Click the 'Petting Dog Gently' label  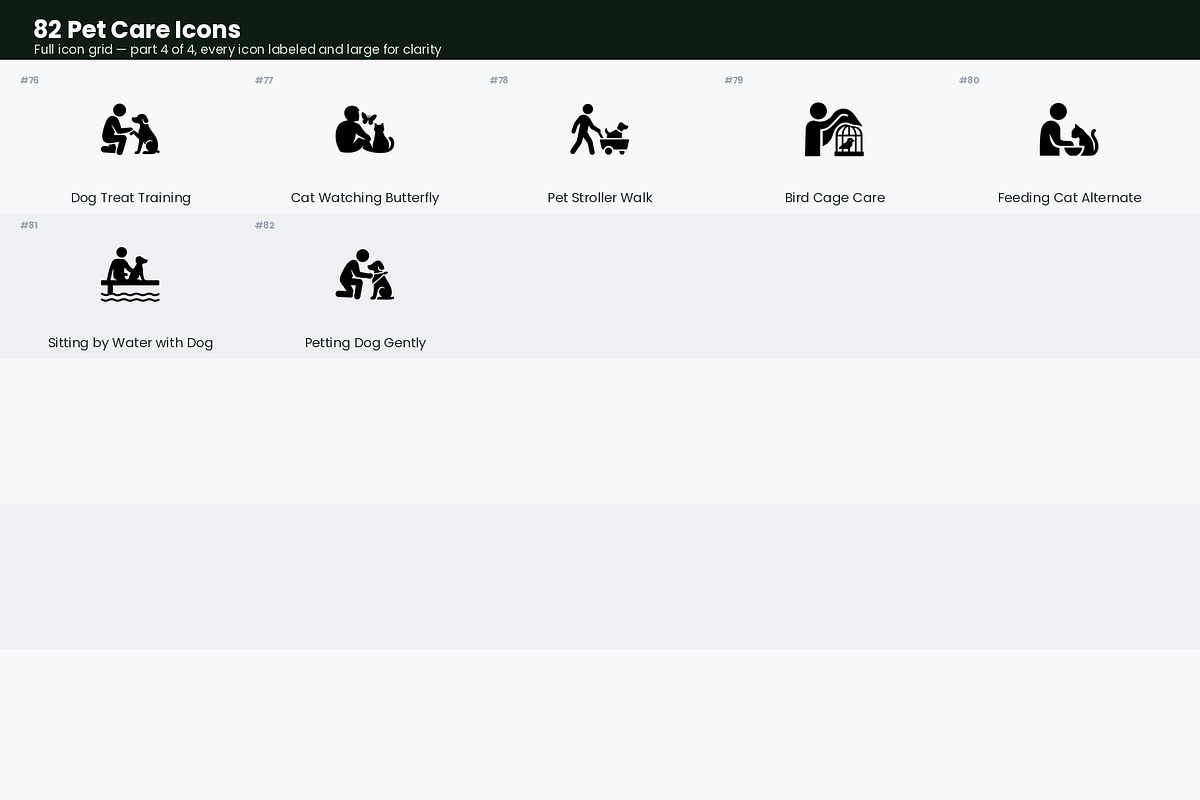[365, 343]
